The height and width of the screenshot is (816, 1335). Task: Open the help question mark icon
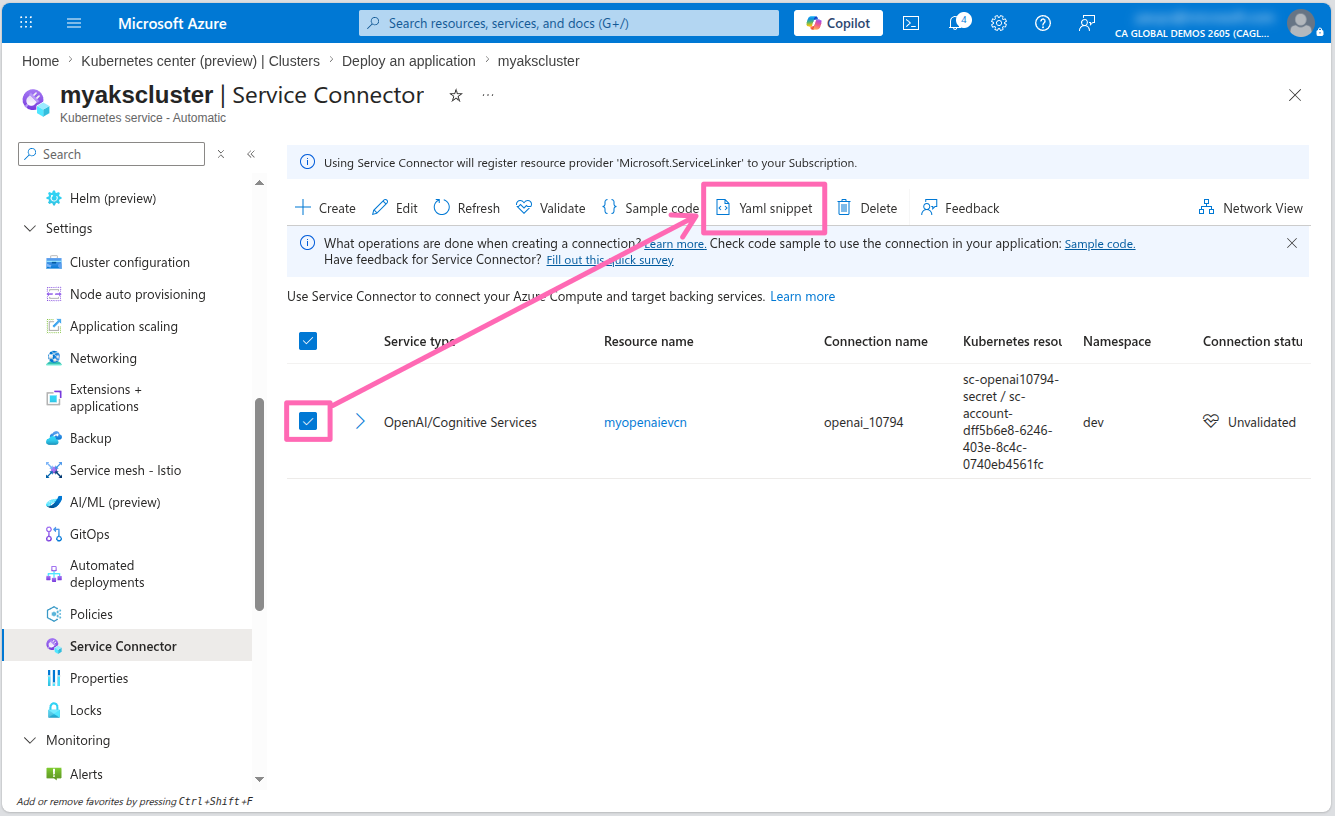click(1043, 23)
